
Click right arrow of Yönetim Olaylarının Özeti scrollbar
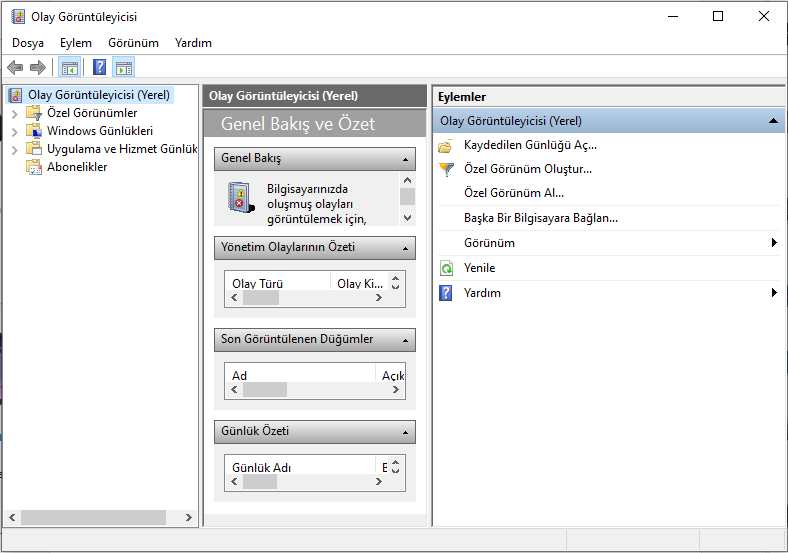click(x=379, y=298)
